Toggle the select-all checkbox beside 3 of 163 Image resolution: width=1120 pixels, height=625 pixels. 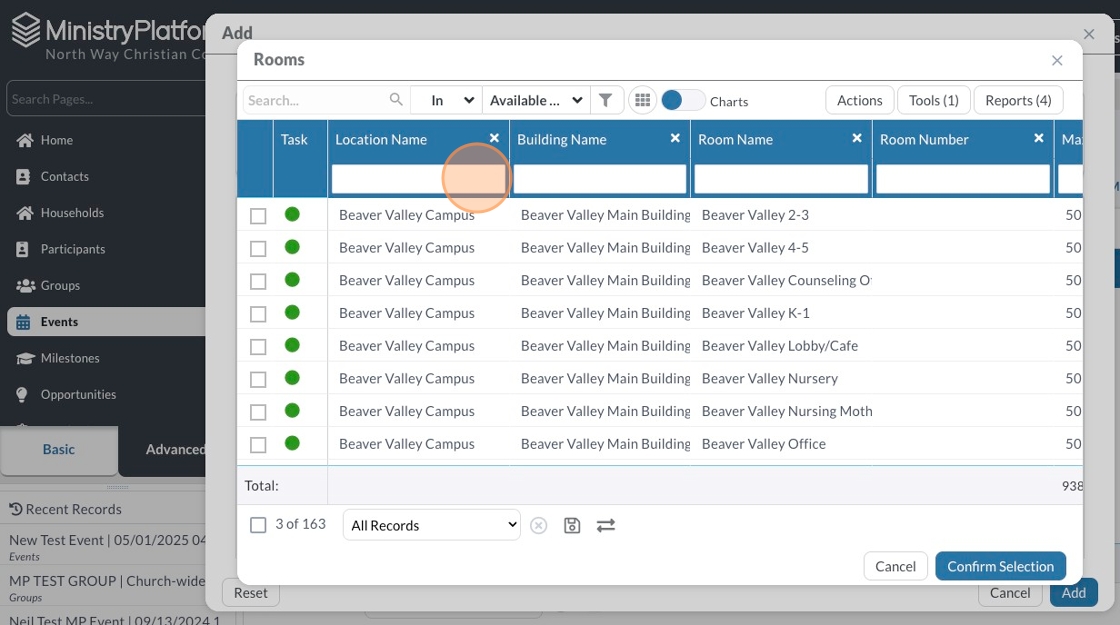(x=258, y=525)
